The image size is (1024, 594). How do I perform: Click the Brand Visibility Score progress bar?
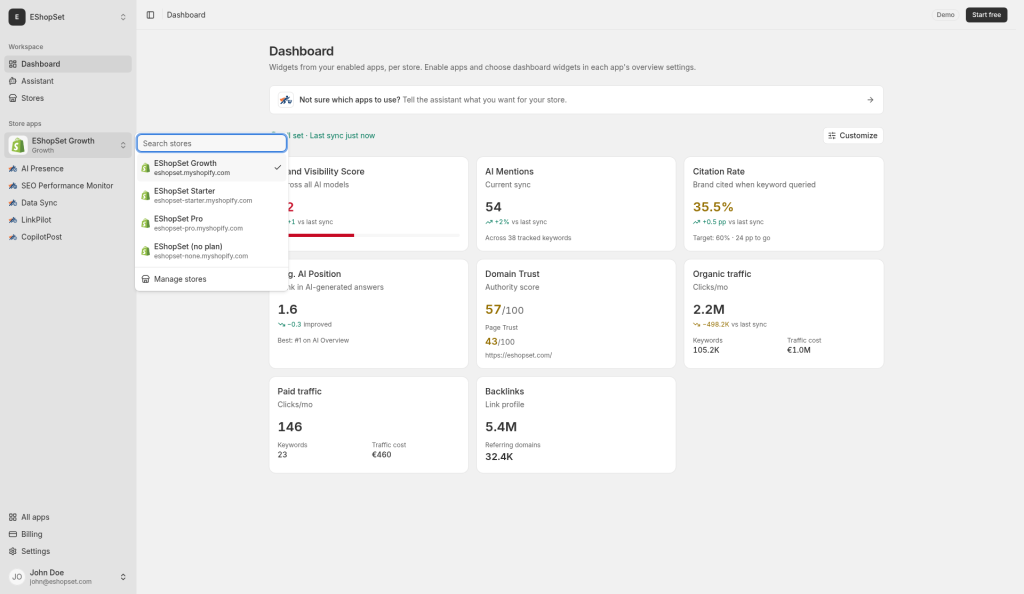tap(373, 235)
